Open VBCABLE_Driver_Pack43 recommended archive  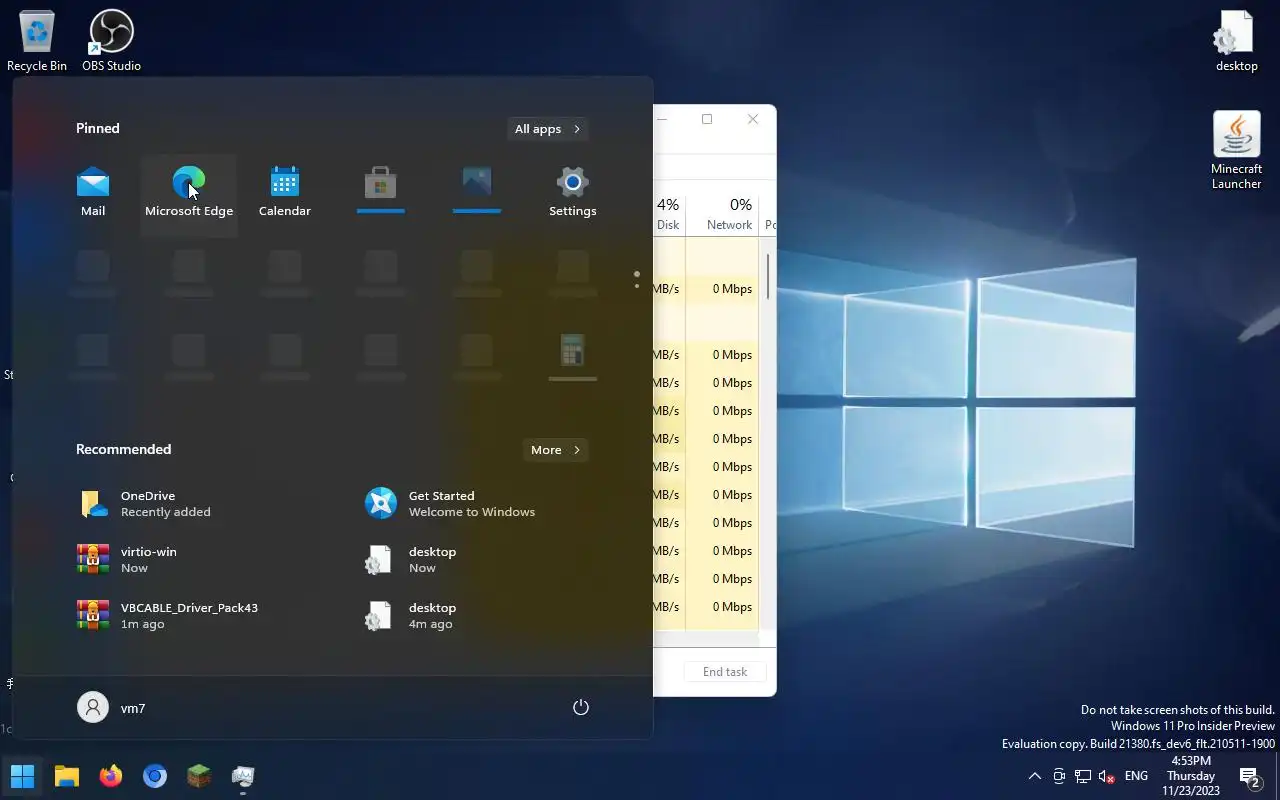205,615
